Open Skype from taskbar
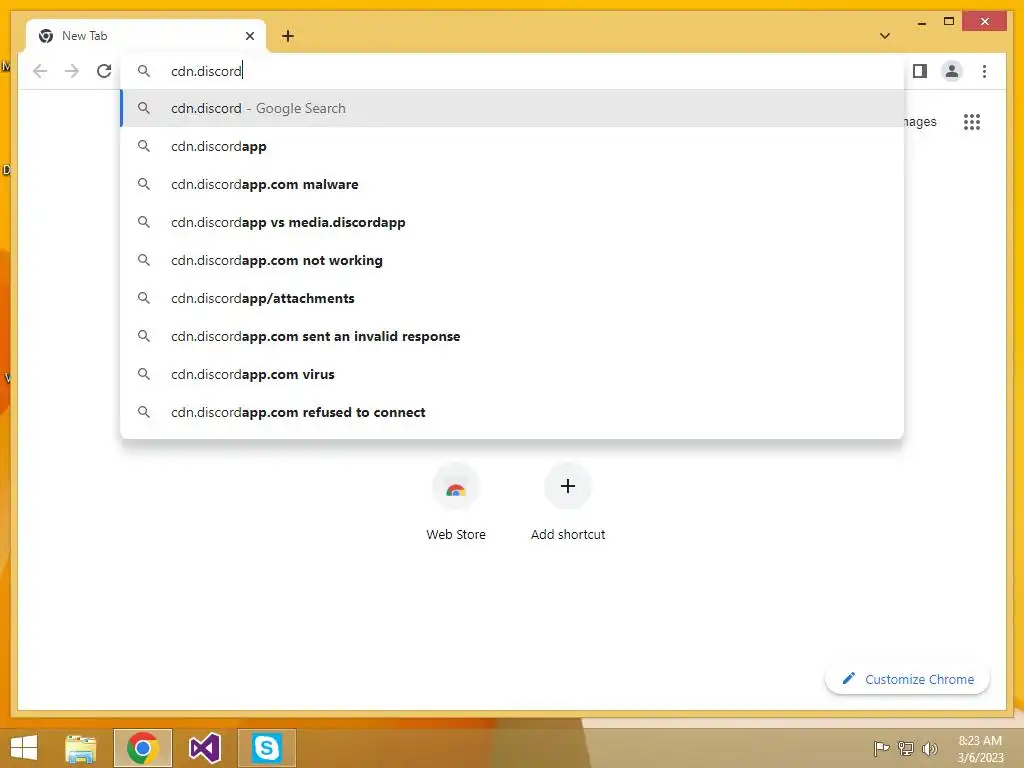Screen dimensions: 1024x768 (x=266, y=748)
